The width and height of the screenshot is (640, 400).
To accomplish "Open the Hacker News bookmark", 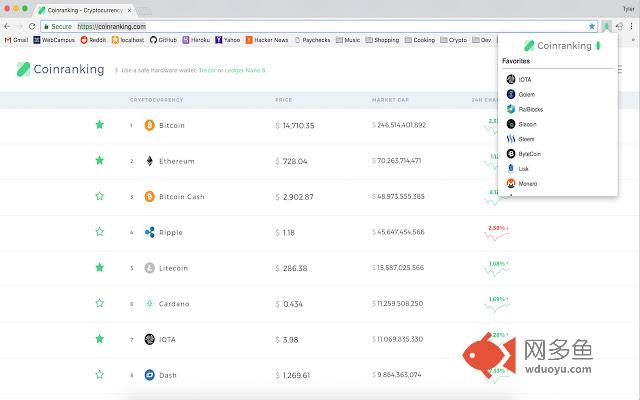I will click(x=267, y=40).
